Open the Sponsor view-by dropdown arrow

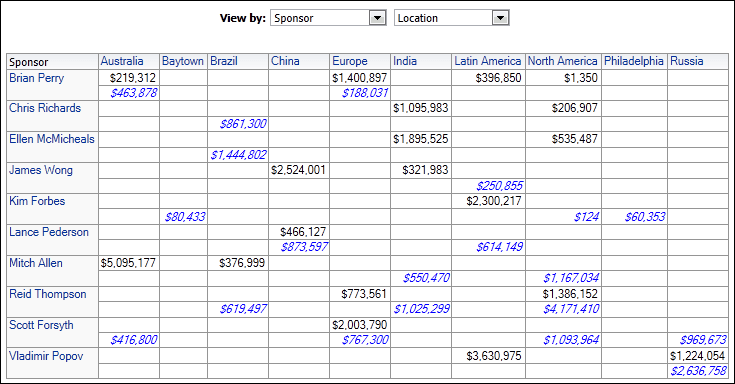click(x=377, y=18)
